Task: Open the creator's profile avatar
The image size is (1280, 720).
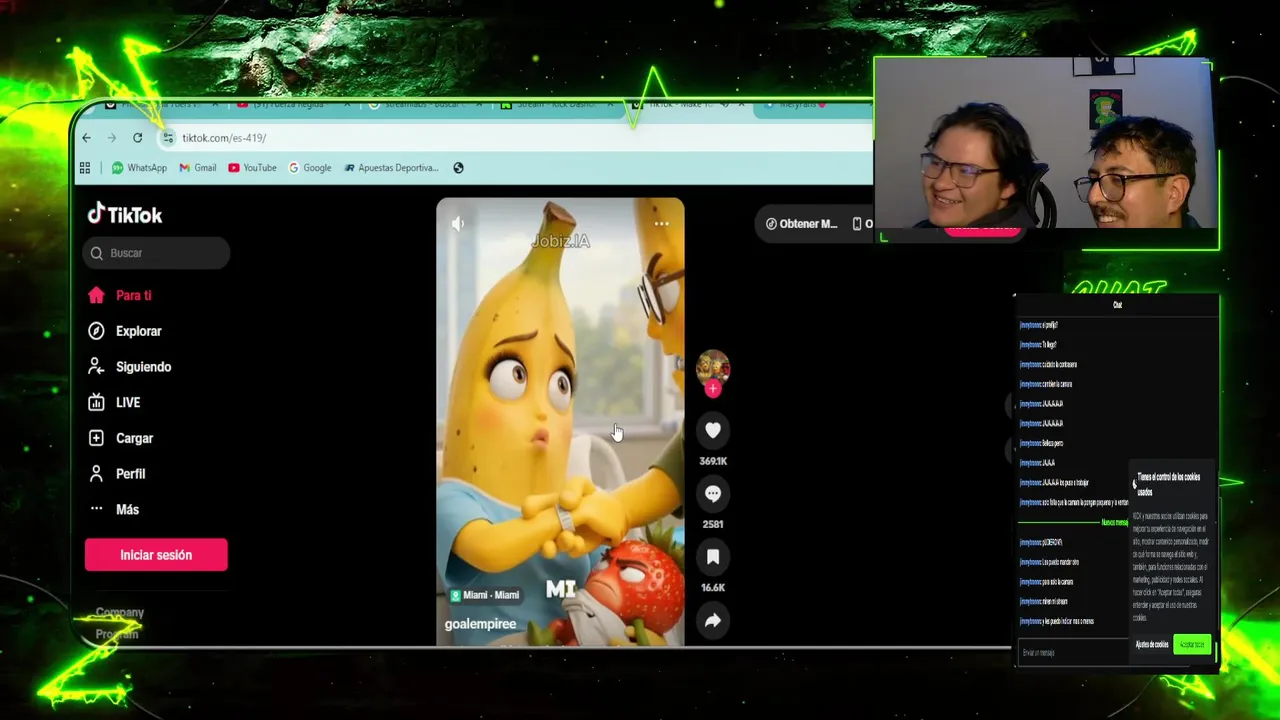Action: pyautogui.click(x=713, y=367)
